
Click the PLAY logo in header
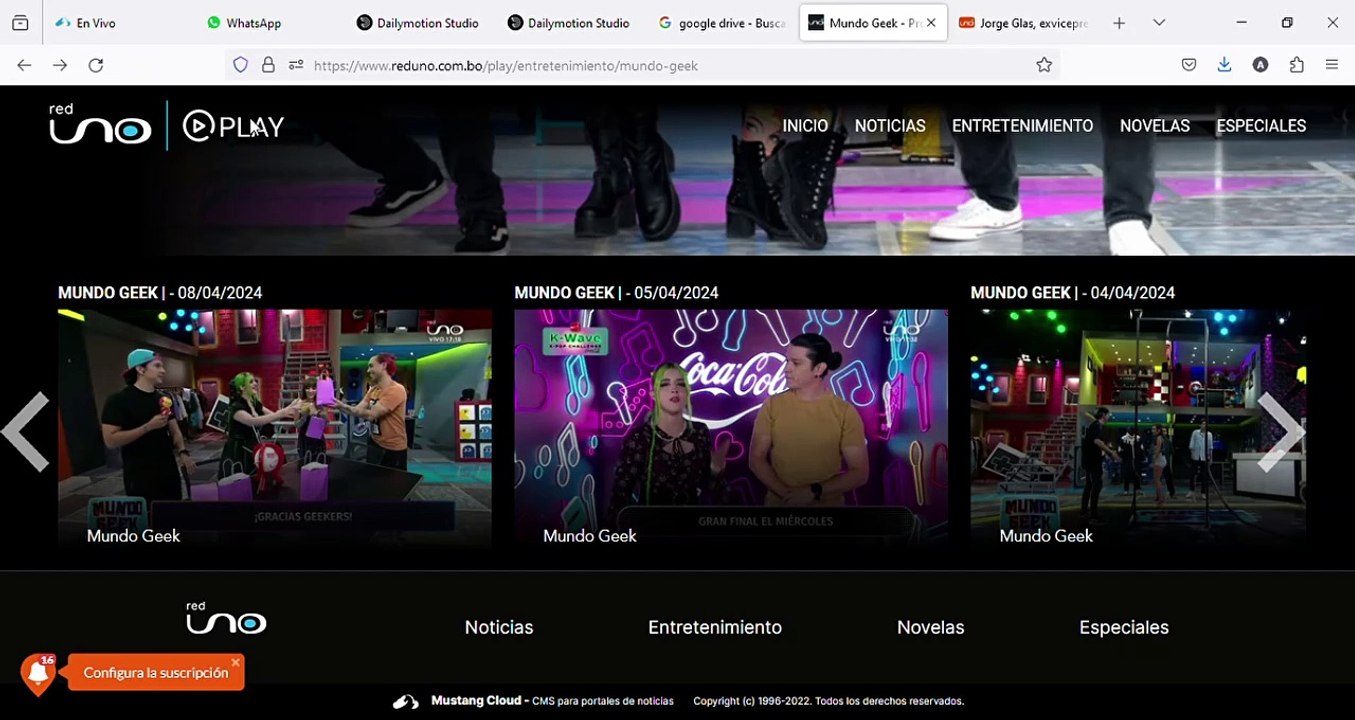[x=233, y=126]
